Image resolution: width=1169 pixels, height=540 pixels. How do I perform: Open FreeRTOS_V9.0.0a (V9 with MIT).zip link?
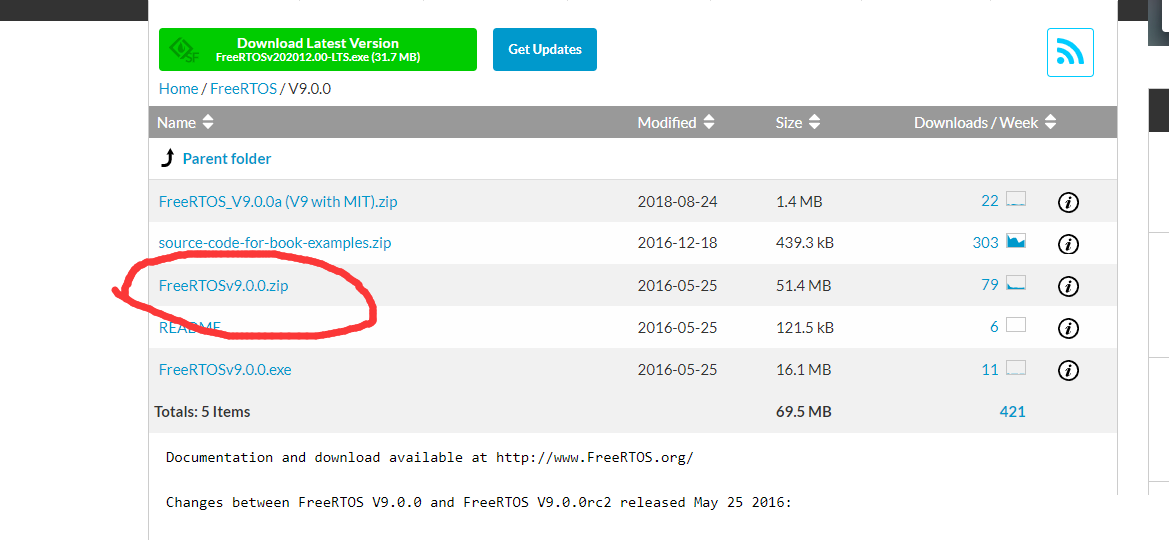tap(277, 201)
